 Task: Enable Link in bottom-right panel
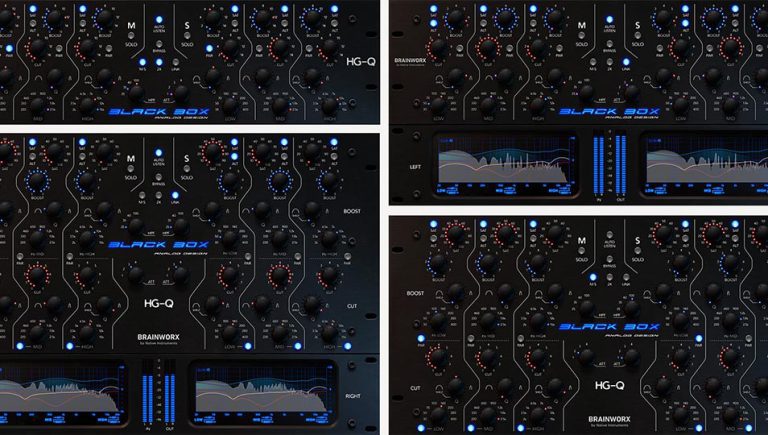point(626,277)
